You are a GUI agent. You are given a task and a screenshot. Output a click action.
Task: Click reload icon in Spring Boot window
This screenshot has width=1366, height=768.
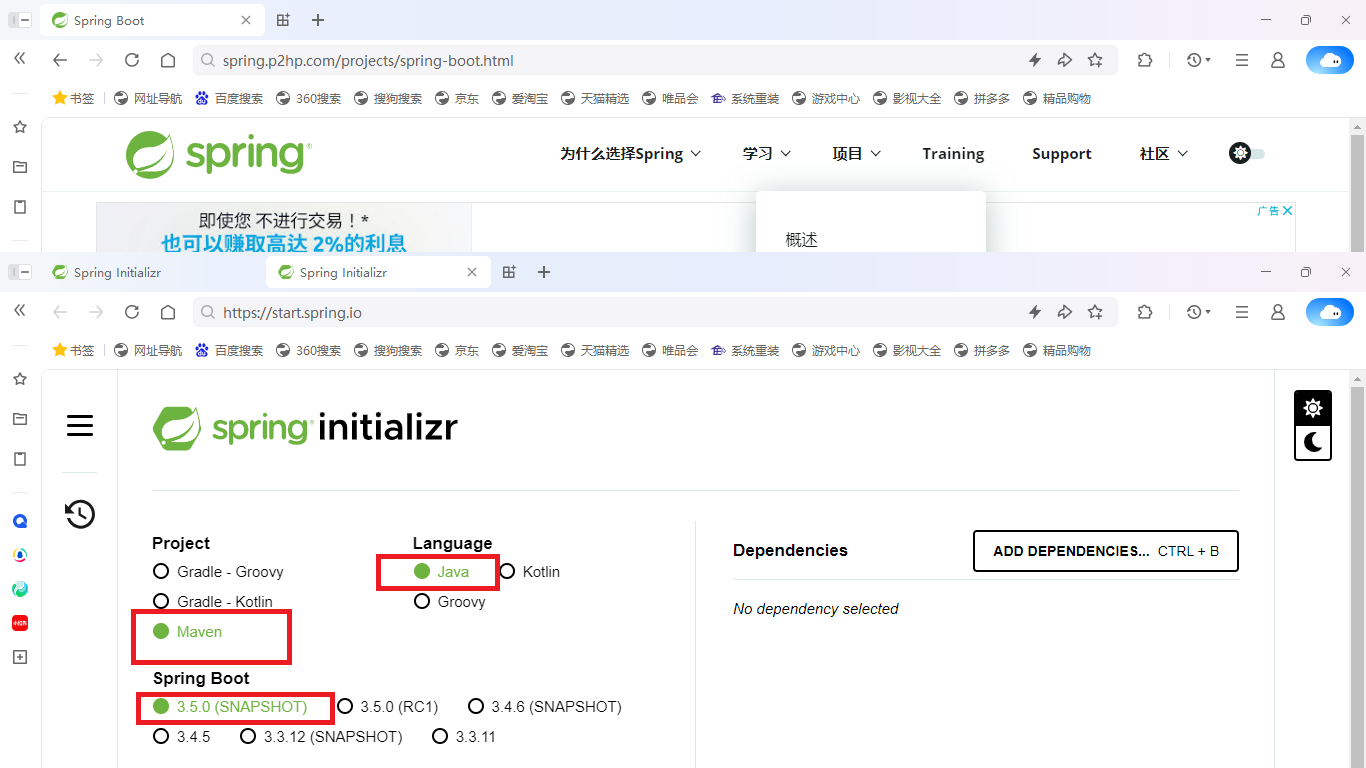pyautogui.click(x=132, y=60)
